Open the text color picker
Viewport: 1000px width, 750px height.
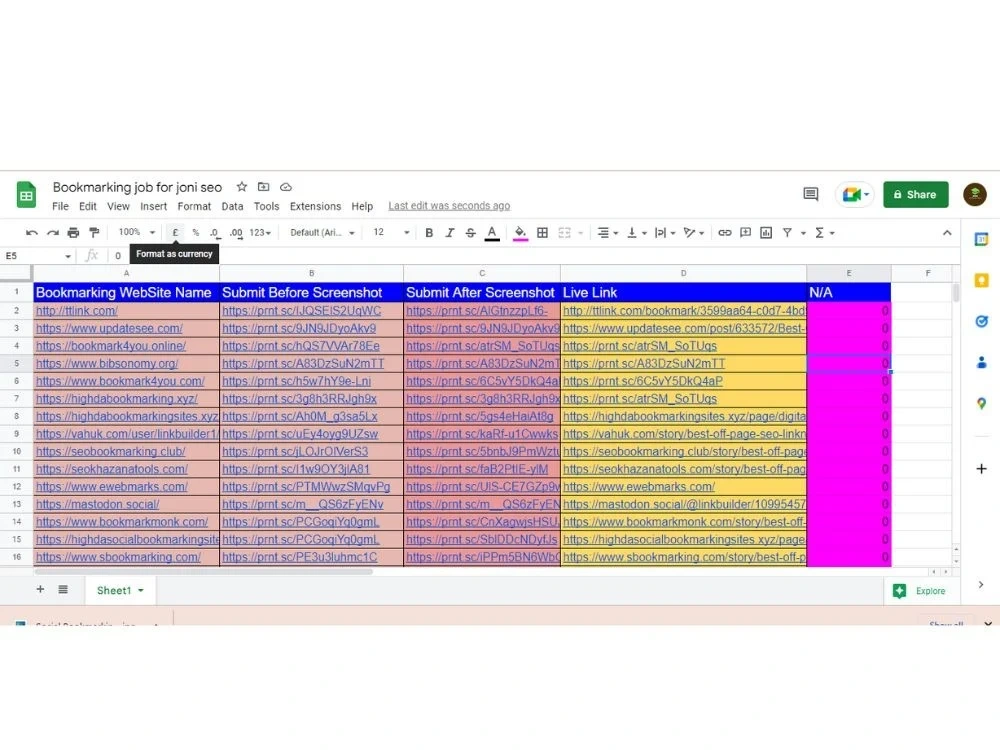[492, 233]
